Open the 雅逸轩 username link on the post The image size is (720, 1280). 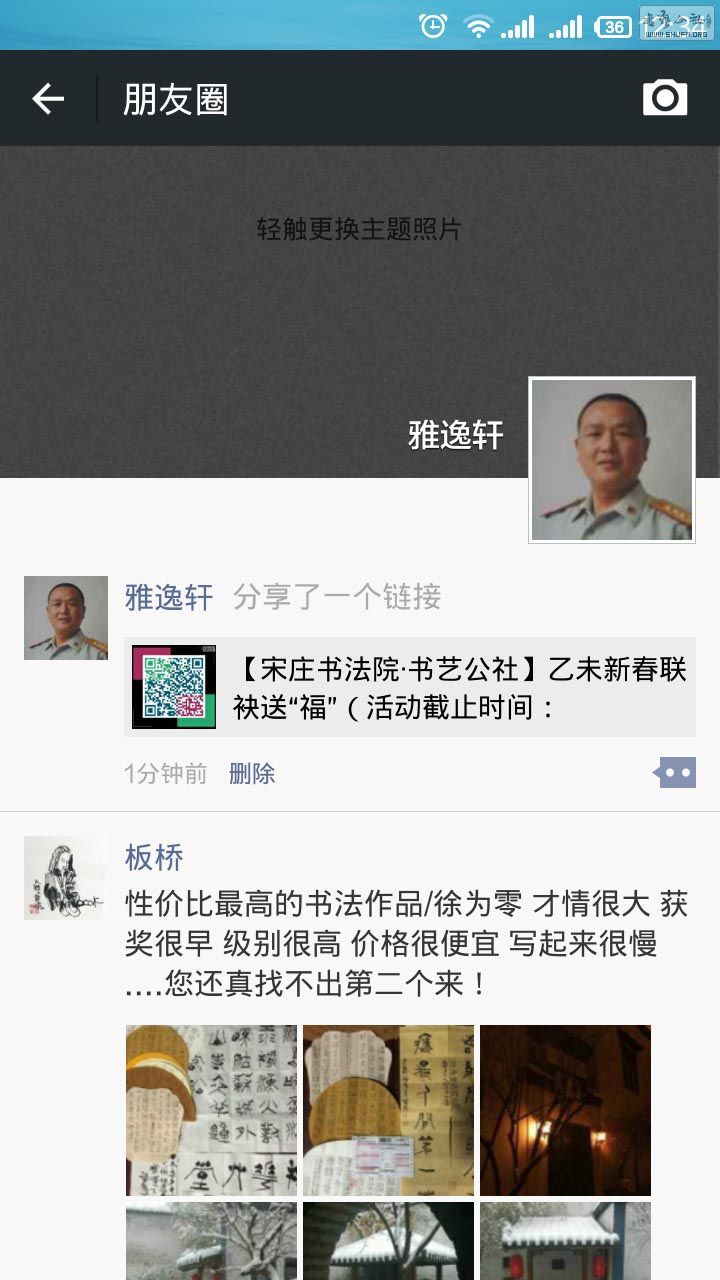(169, 597)
